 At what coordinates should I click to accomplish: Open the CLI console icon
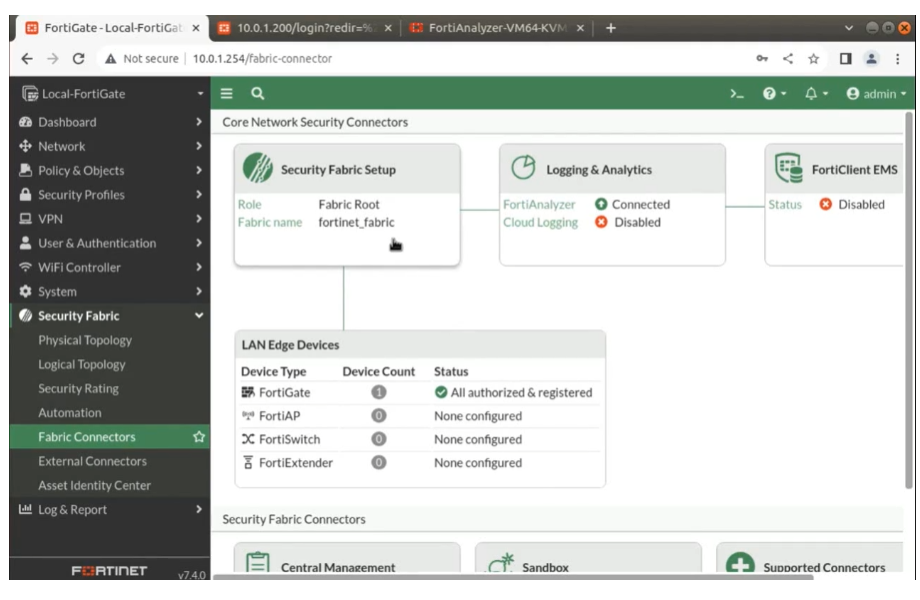736,94
